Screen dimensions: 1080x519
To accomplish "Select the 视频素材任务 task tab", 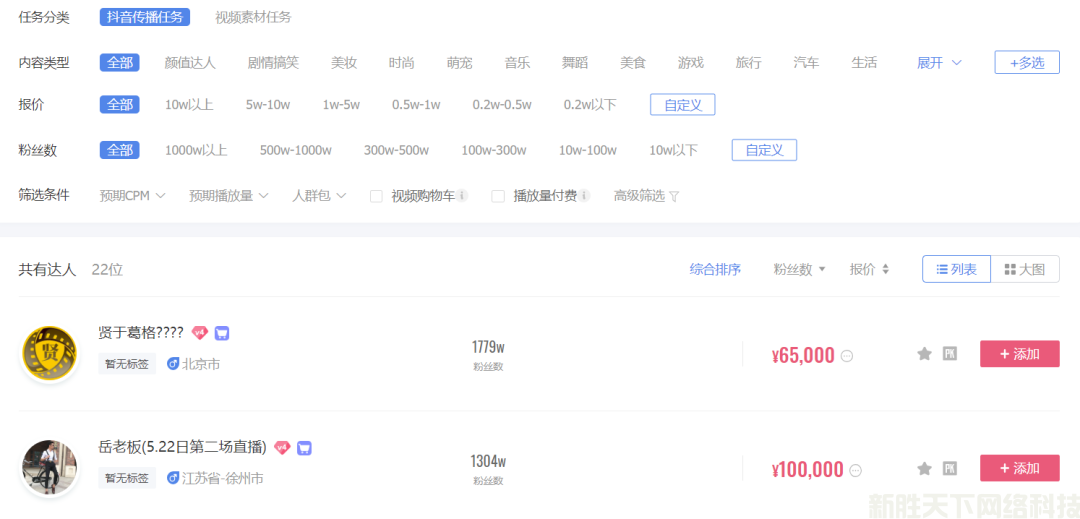I will (x=253, y=17).
